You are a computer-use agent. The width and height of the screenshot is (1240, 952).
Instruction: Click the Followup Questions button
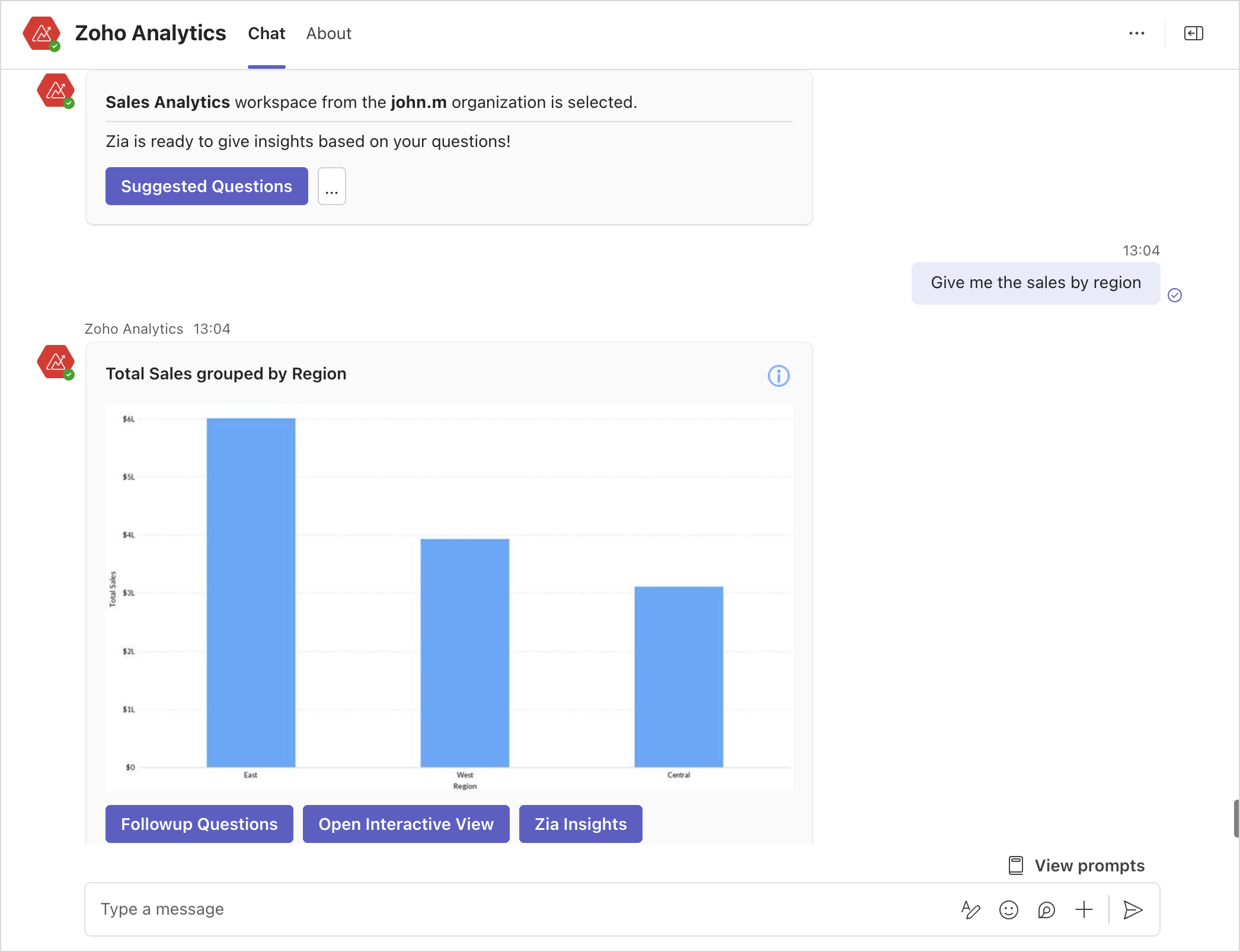[x=200, y=824]
